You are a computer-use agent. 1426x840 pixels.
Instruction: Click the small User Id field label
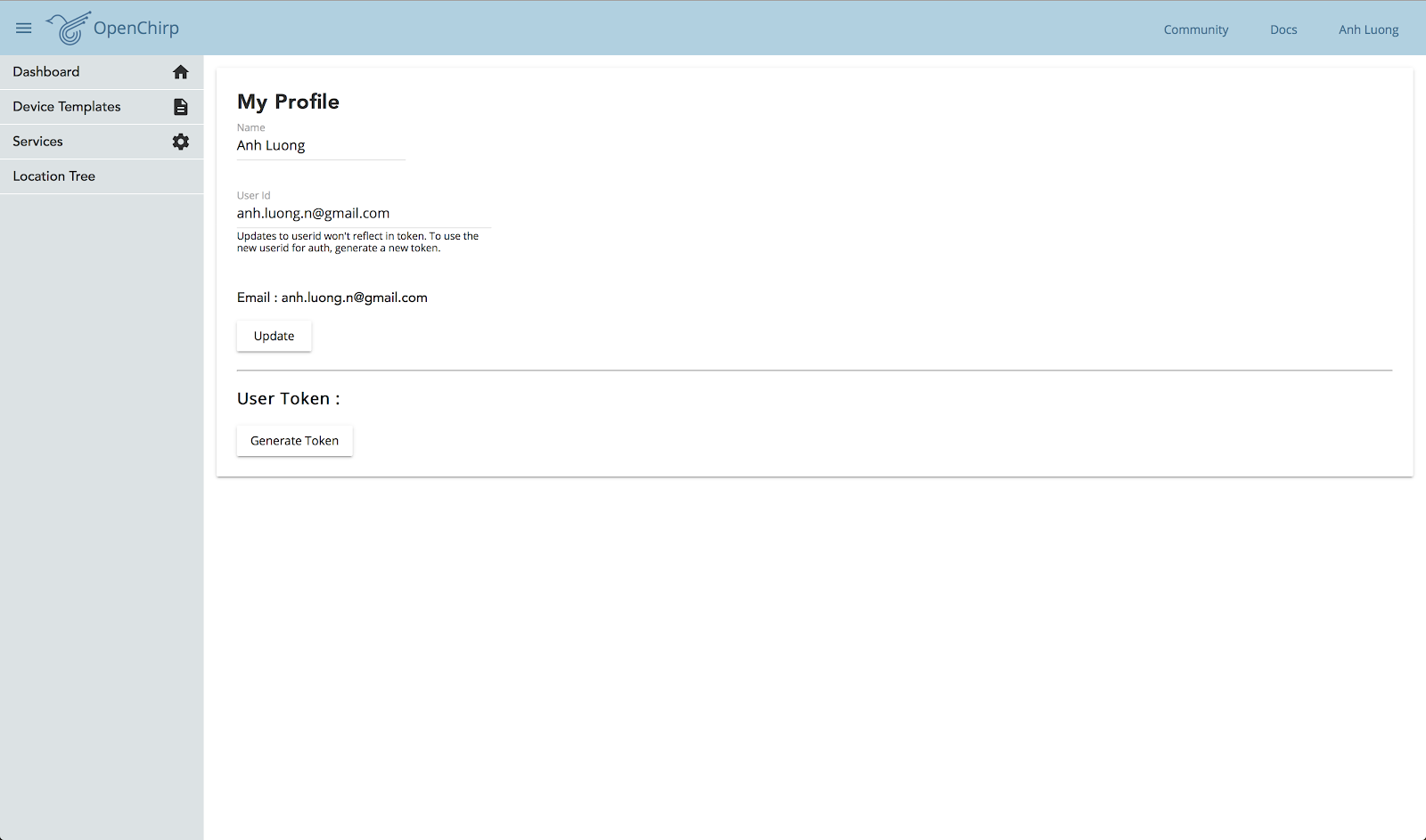tap(253, 195)
